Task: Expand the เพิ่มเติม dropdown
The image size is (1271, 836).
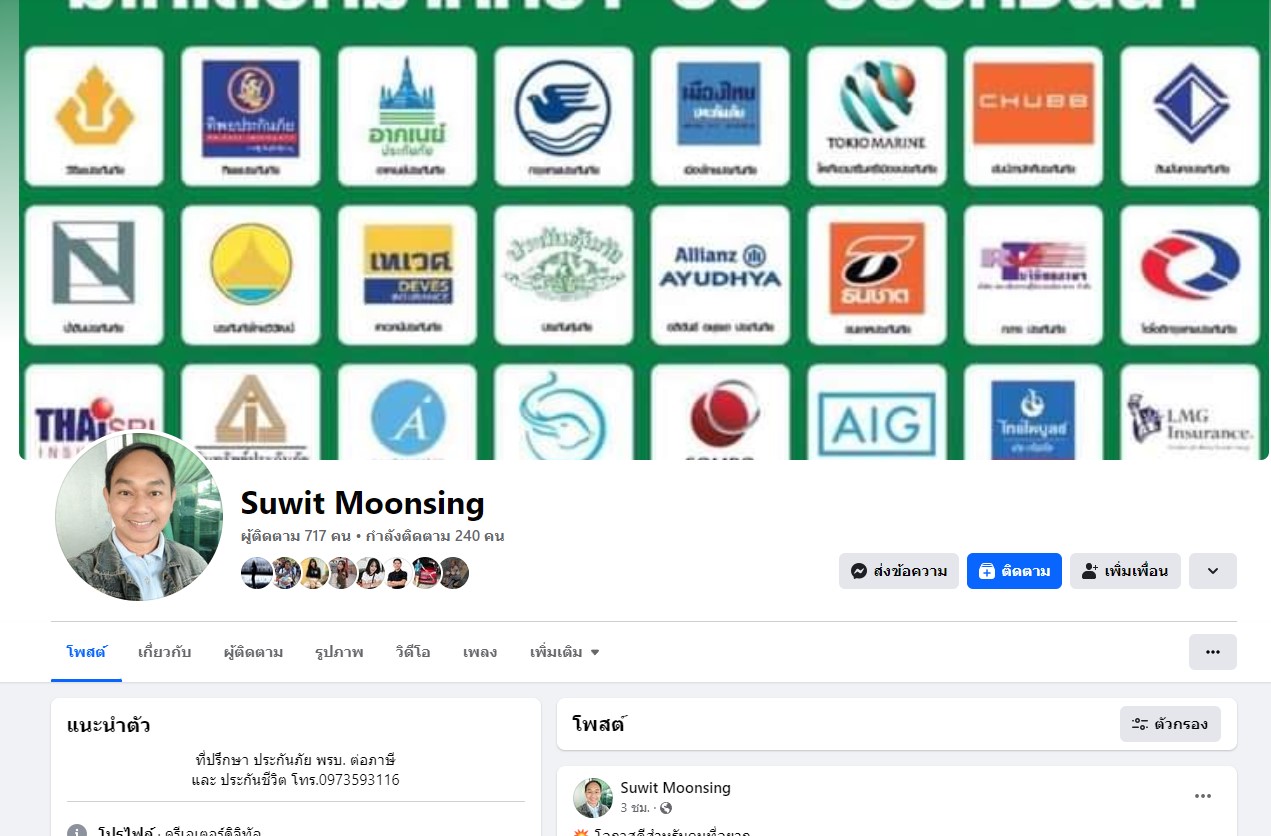Action: 565,652
